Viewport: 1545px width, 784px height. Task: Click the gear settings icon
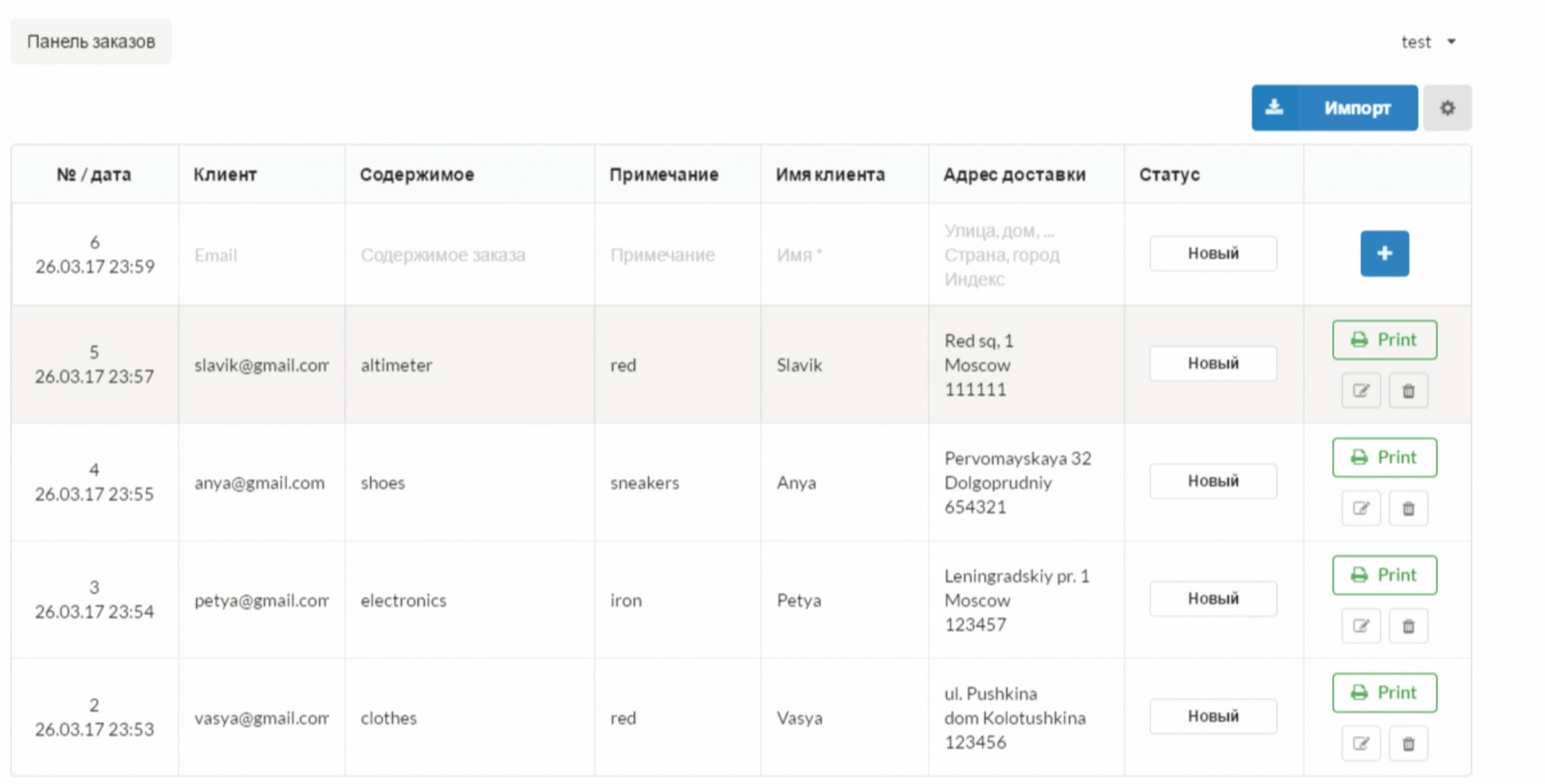click(1447, 108)
